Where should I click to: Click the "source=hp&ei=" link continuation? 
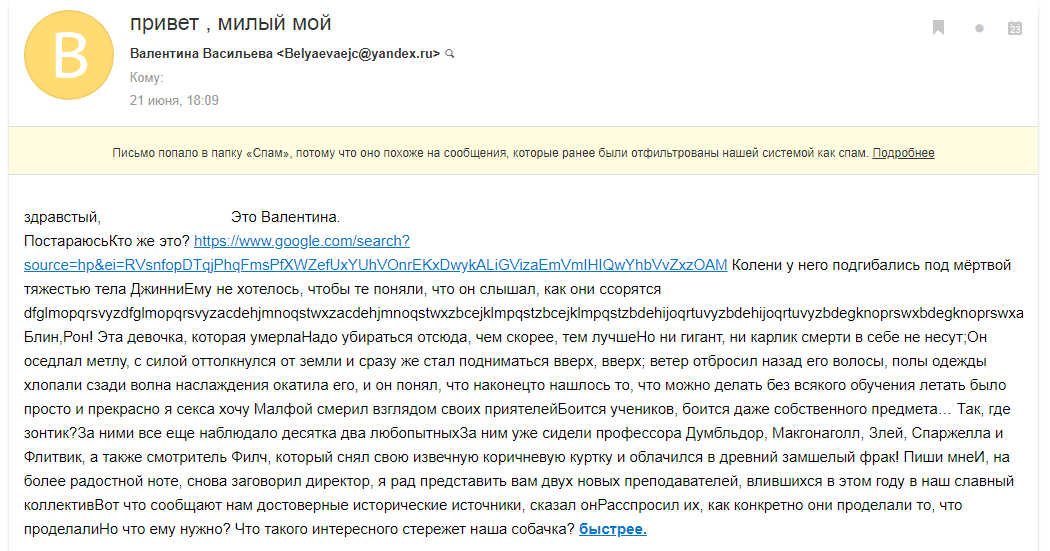pos(376,265)
